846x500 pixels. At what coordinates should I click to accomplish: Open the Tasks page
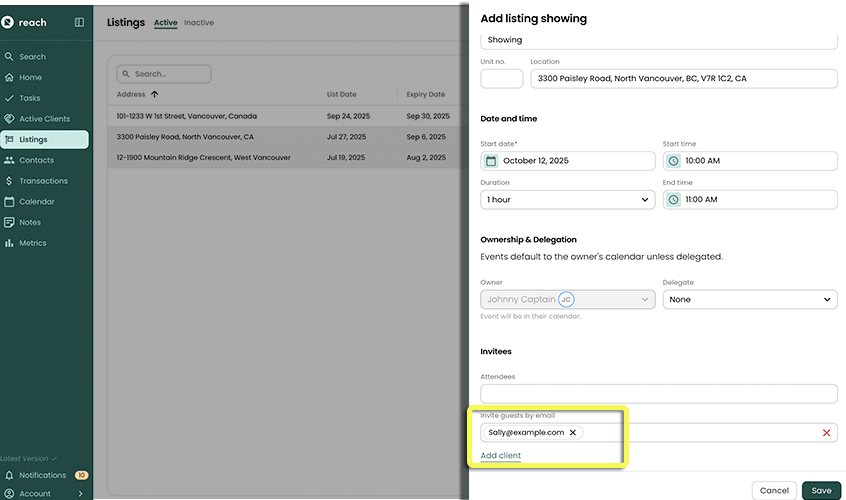click(30, 98)
